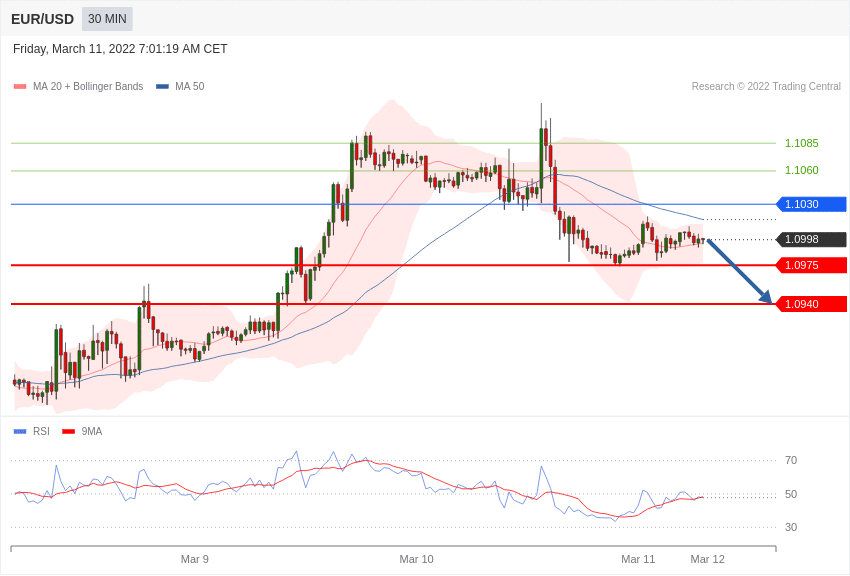Click the MA 50 legend label

pyautogui.click(x=190, y=86)
